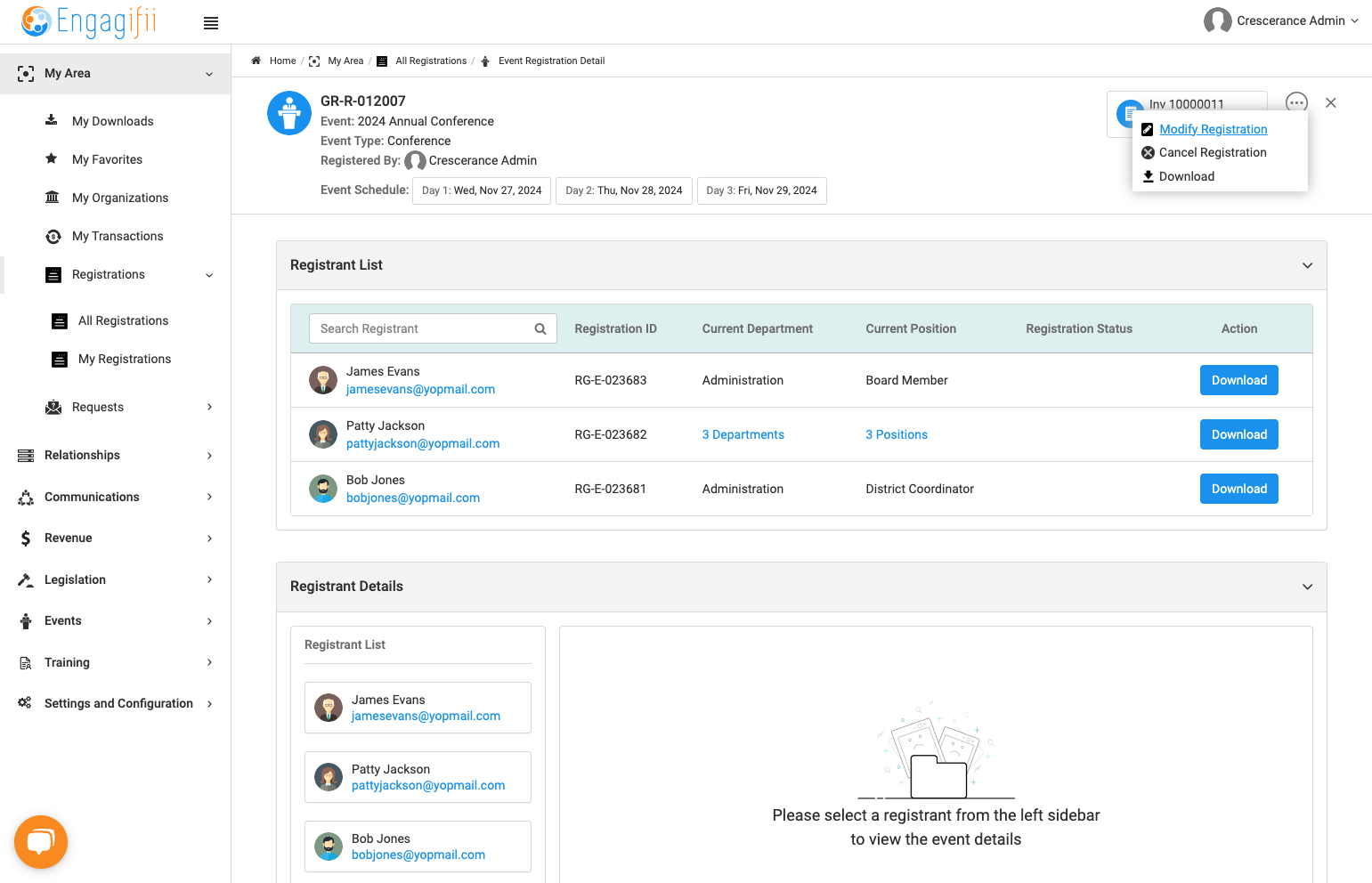Toggle the hamburger menu icon

coord(211,23)
